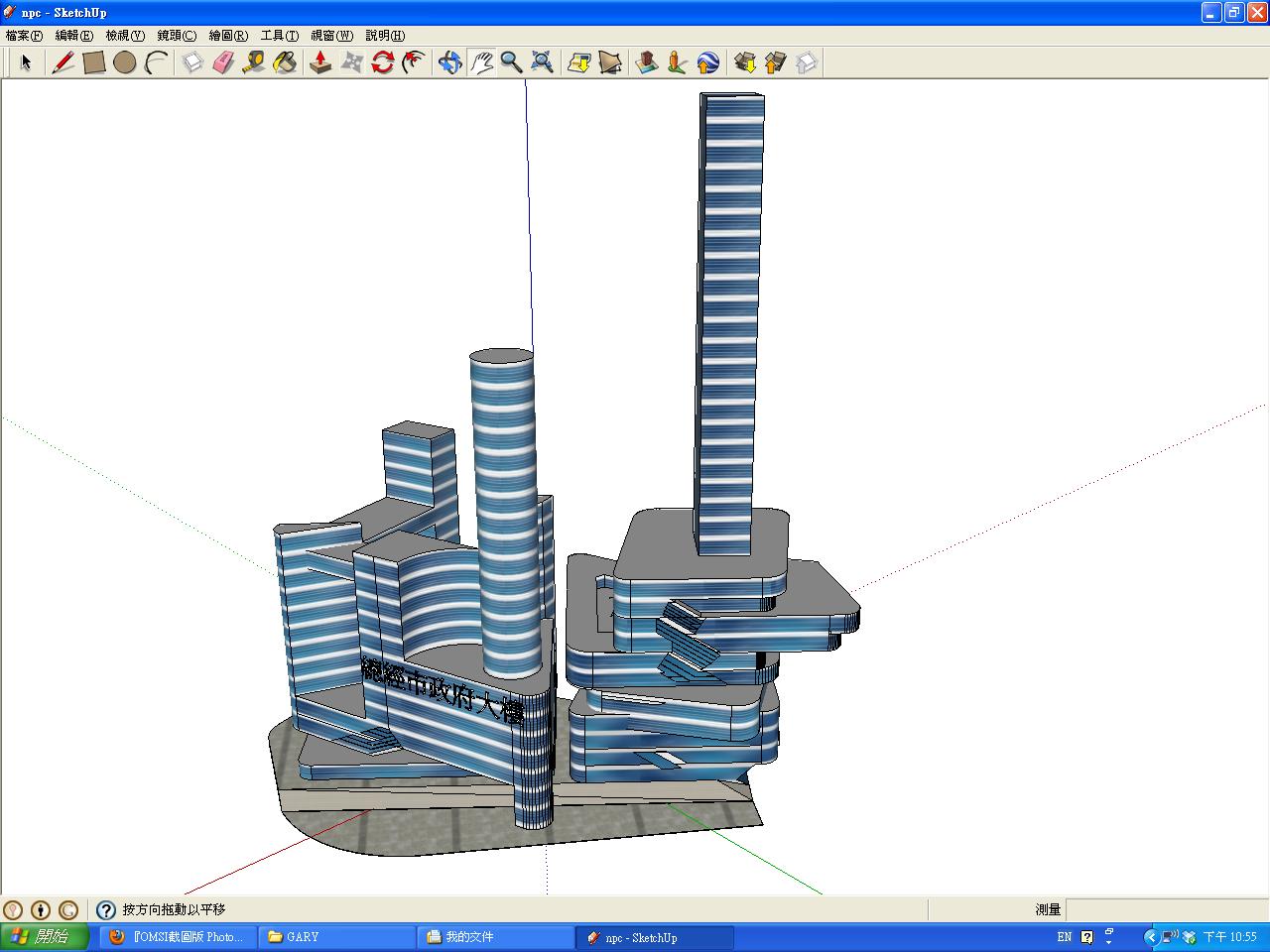Select the Paint Bucket tool
The width and height of the screenshot is (1270, 952).
click(x=285, y=62)
